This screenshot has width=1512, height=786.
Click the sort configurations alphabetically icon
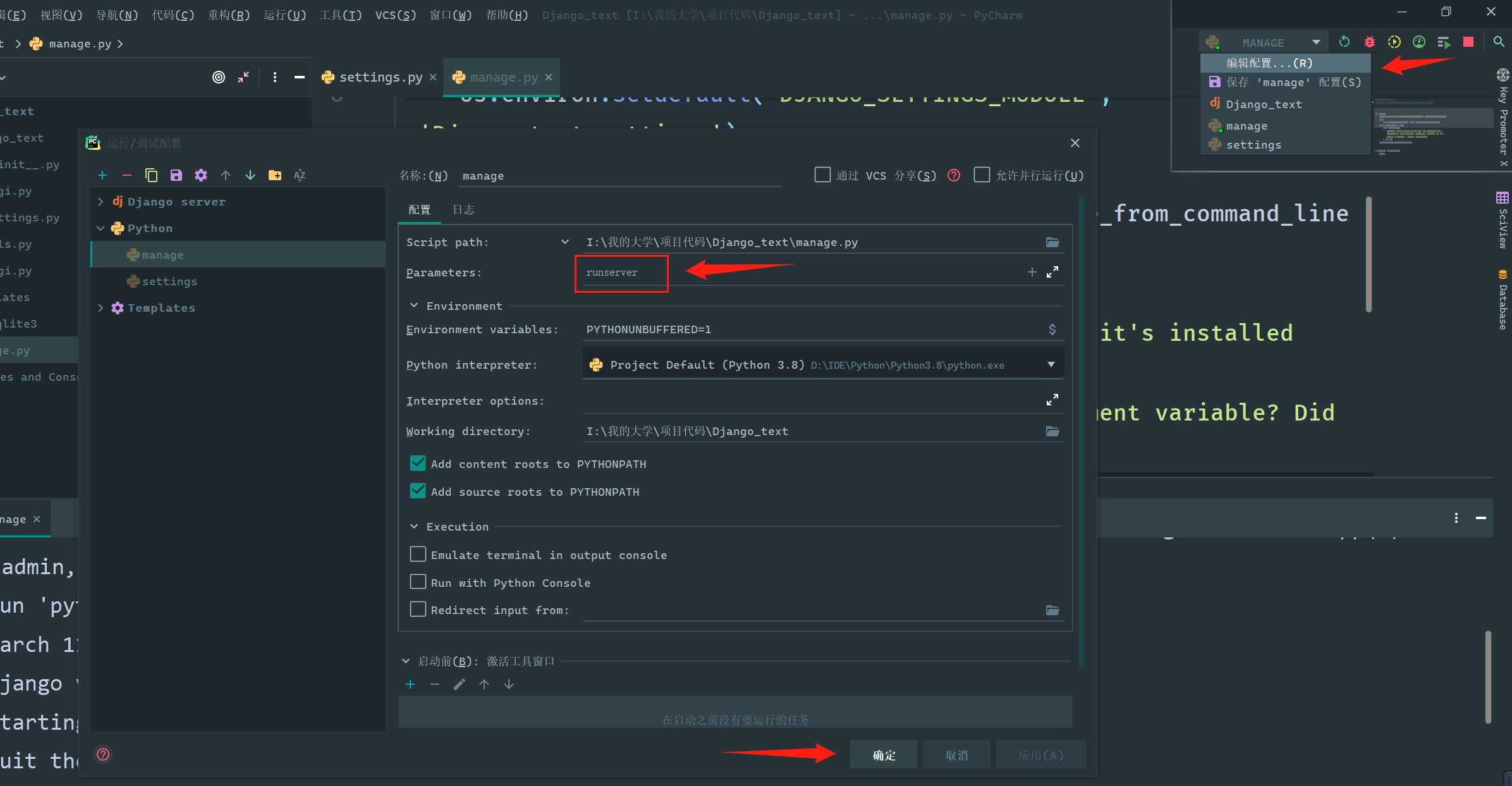[x=300, y=175]
